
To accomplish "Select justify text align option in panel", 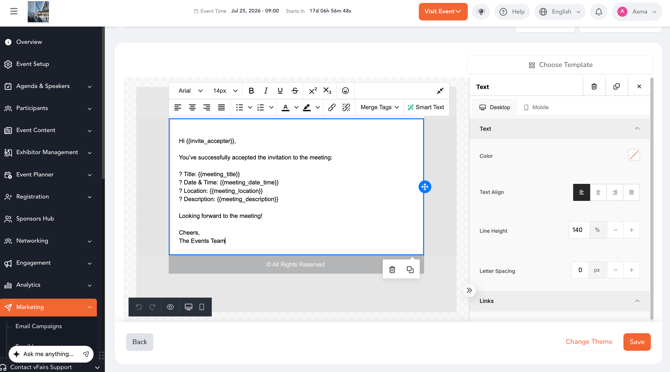I will pyautogui.click(x=631, y=193).
